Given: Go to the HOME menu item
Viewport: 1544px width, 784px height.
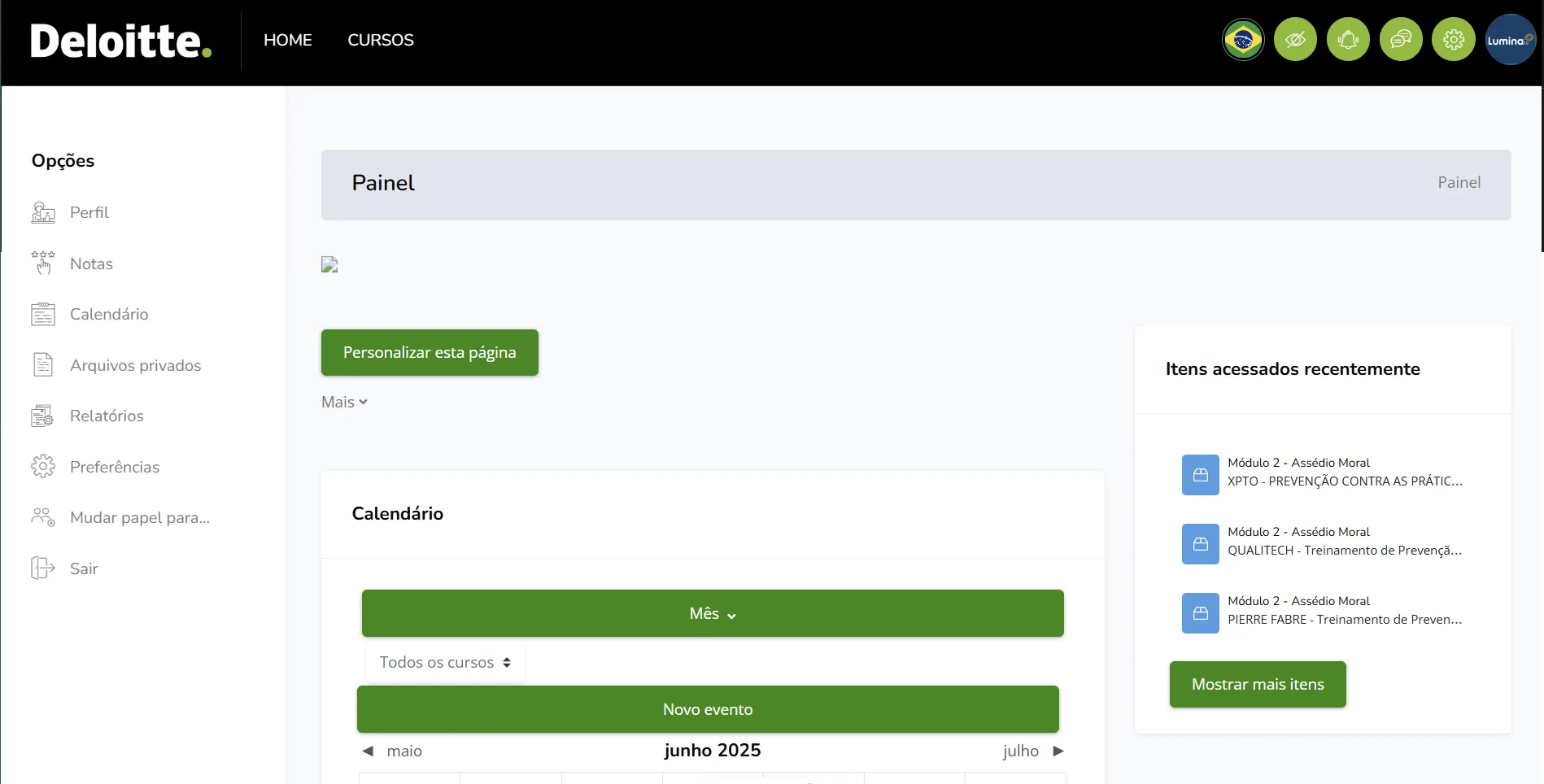Looking at the screenshot, I should tap(288, 40).
